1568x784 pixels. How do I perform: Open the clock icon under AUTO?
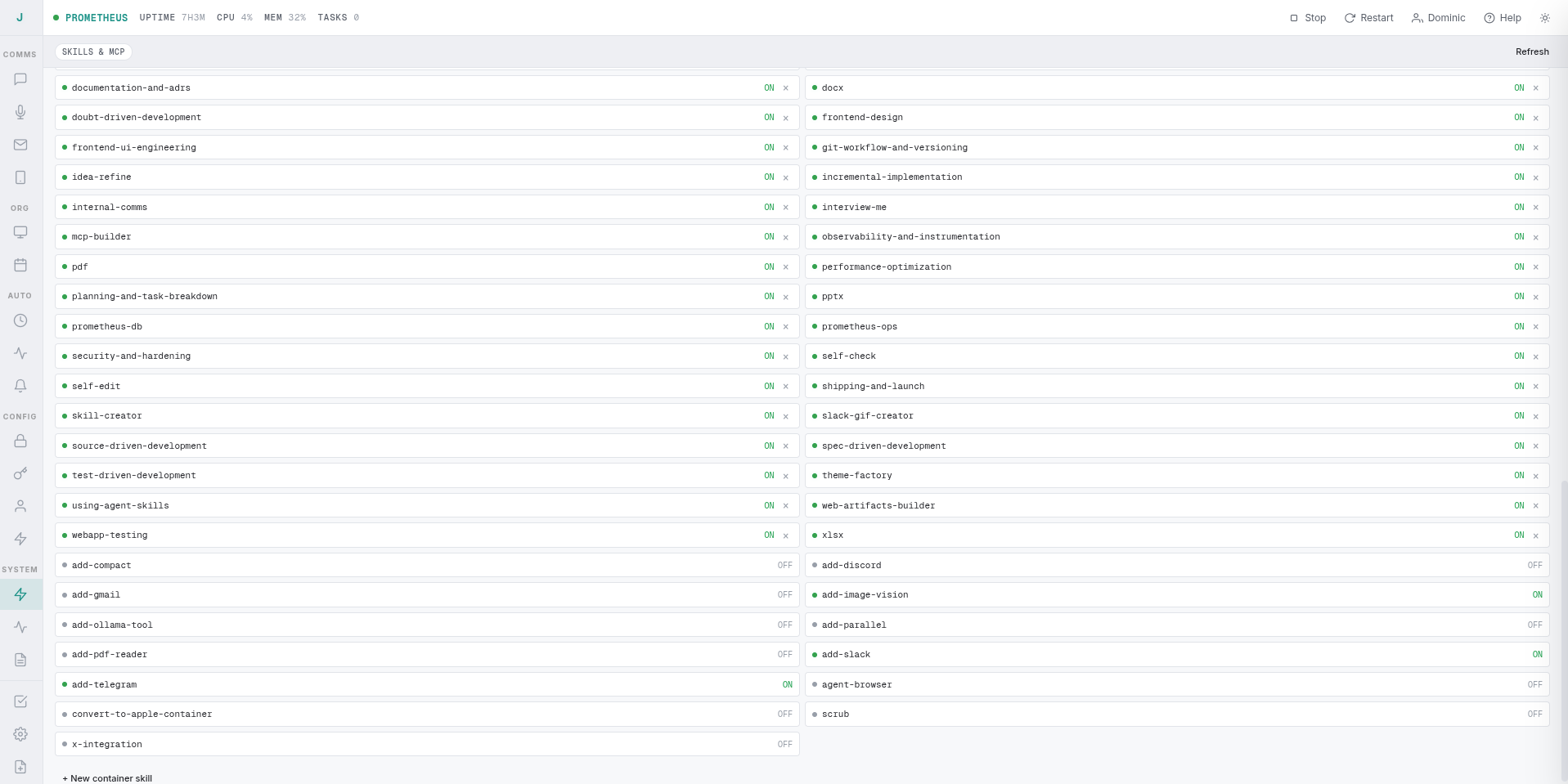pyautogui.click(x=20, y=320)
